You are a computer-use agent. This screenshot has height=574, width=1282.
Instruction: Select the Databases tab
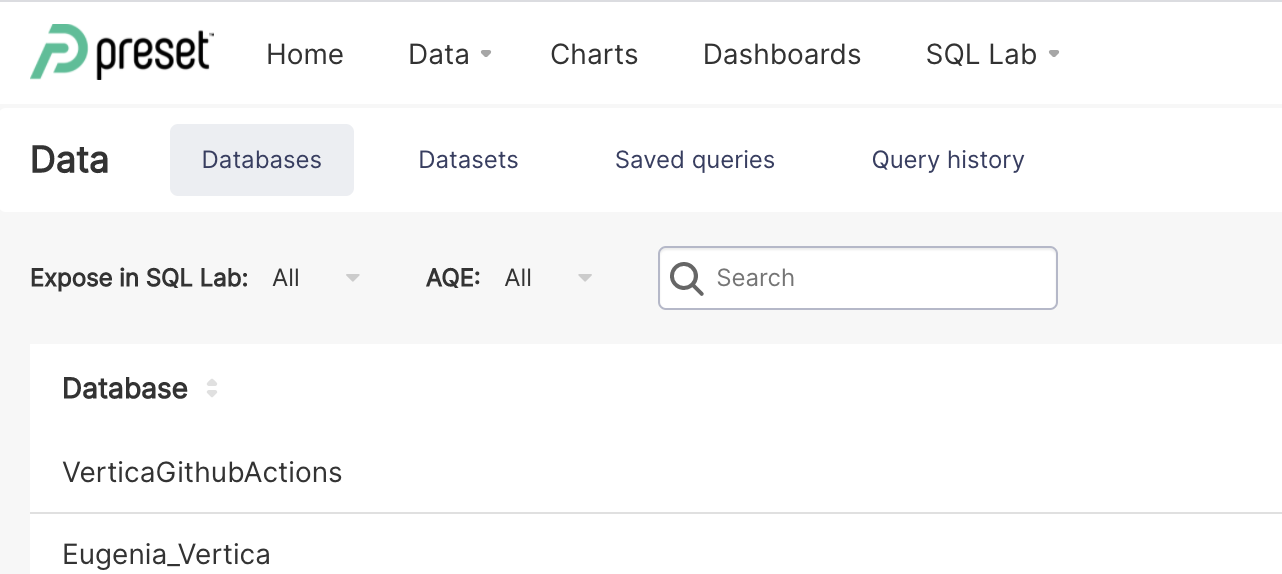coord(262,160)
